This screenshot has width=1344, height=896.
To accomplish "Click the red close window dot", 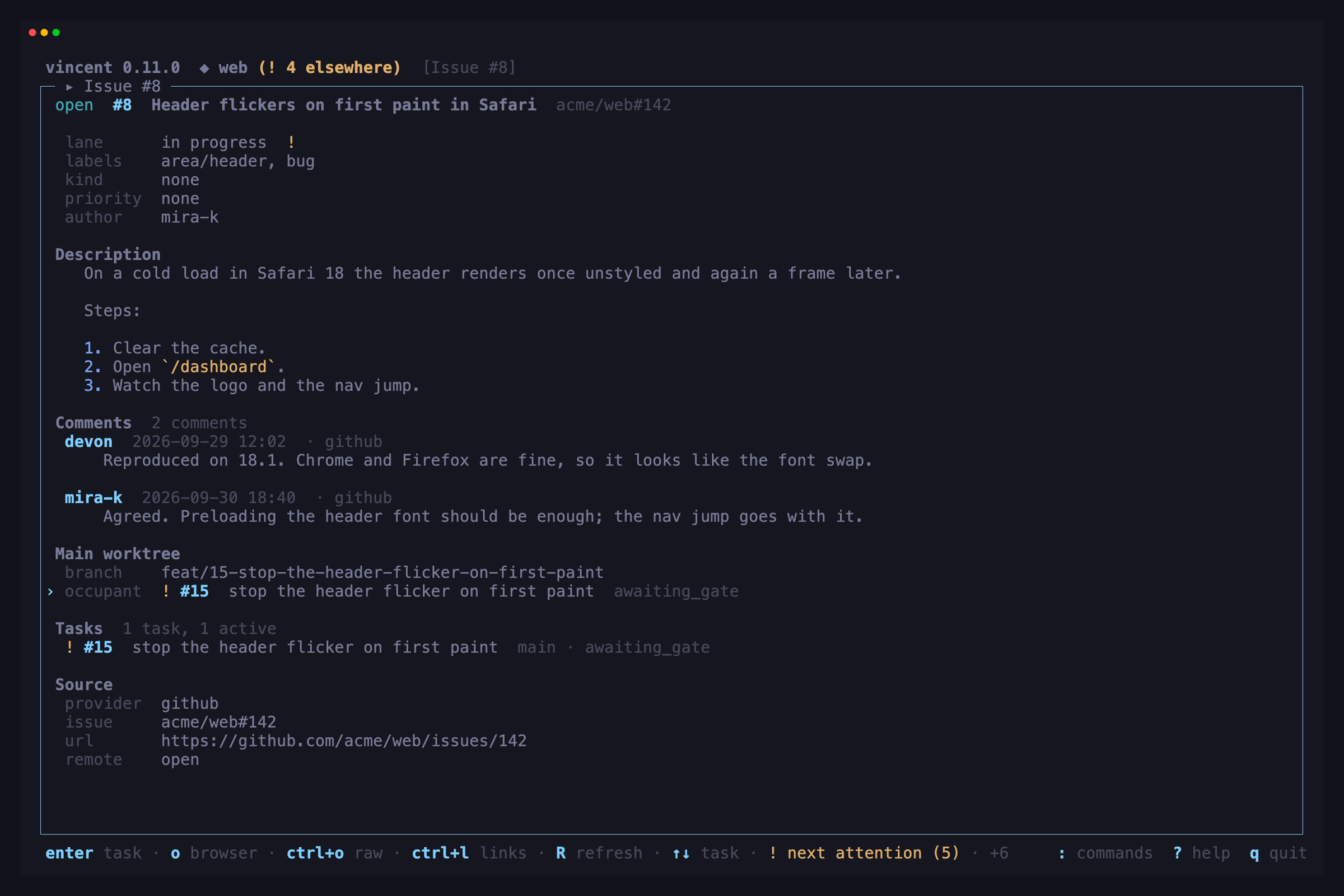I will 32,32.
